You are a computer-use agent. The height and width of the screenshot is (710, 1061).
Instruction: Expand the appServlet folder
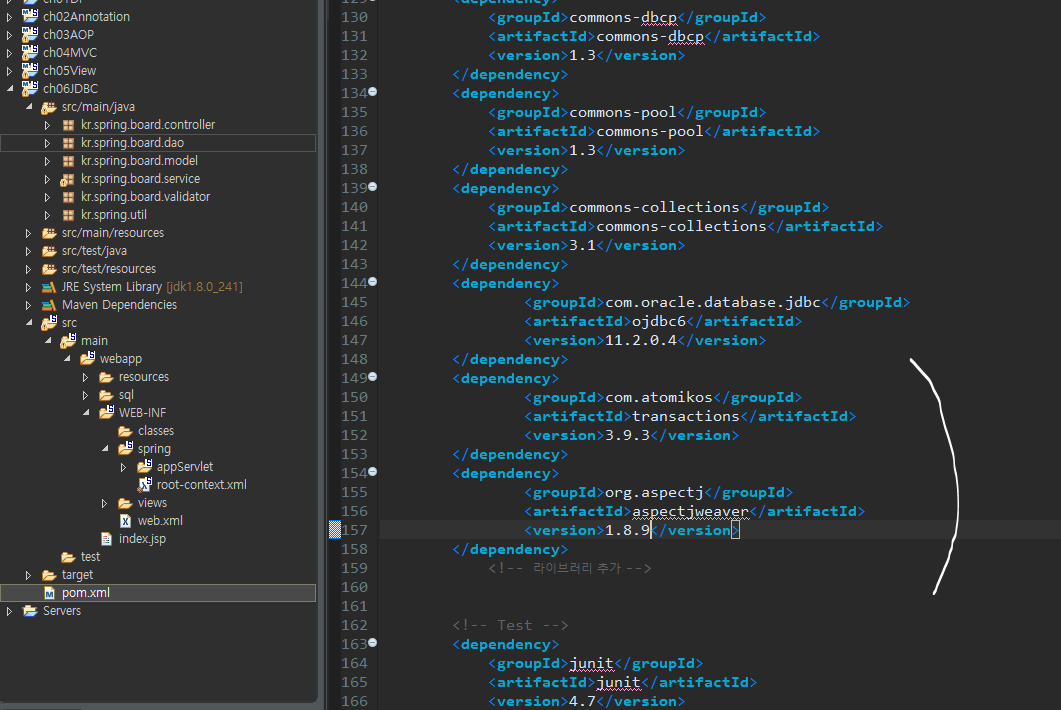(x=123, y=467)
